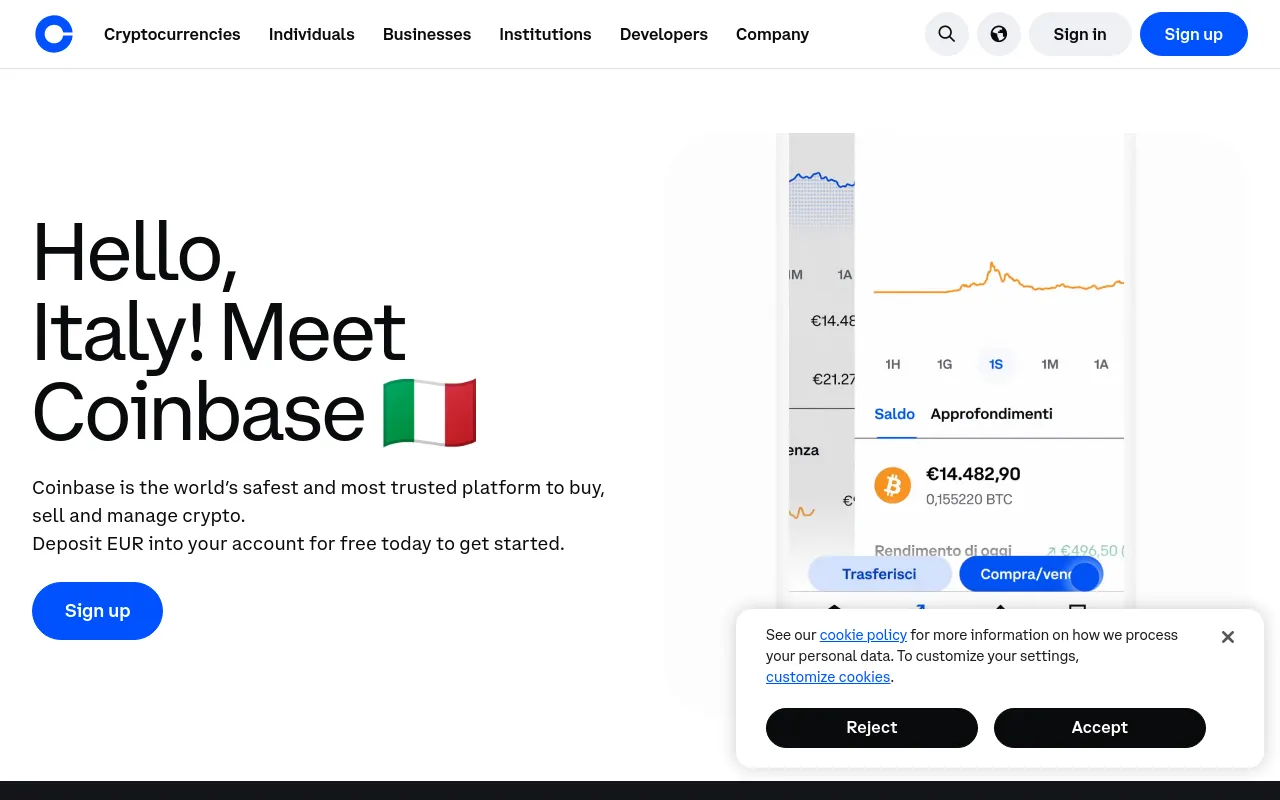Click the Bitcoin coin icon beside the balance
The width and height of the screenshot is (1280, 800).
pos(892,485)
